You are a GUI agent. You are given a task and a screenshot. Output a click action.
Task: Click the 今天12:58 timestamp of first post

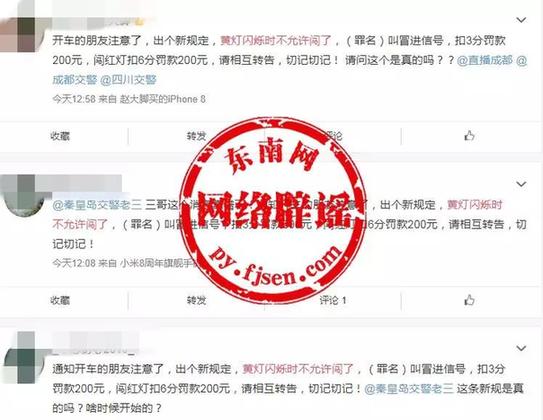[74, 99]
